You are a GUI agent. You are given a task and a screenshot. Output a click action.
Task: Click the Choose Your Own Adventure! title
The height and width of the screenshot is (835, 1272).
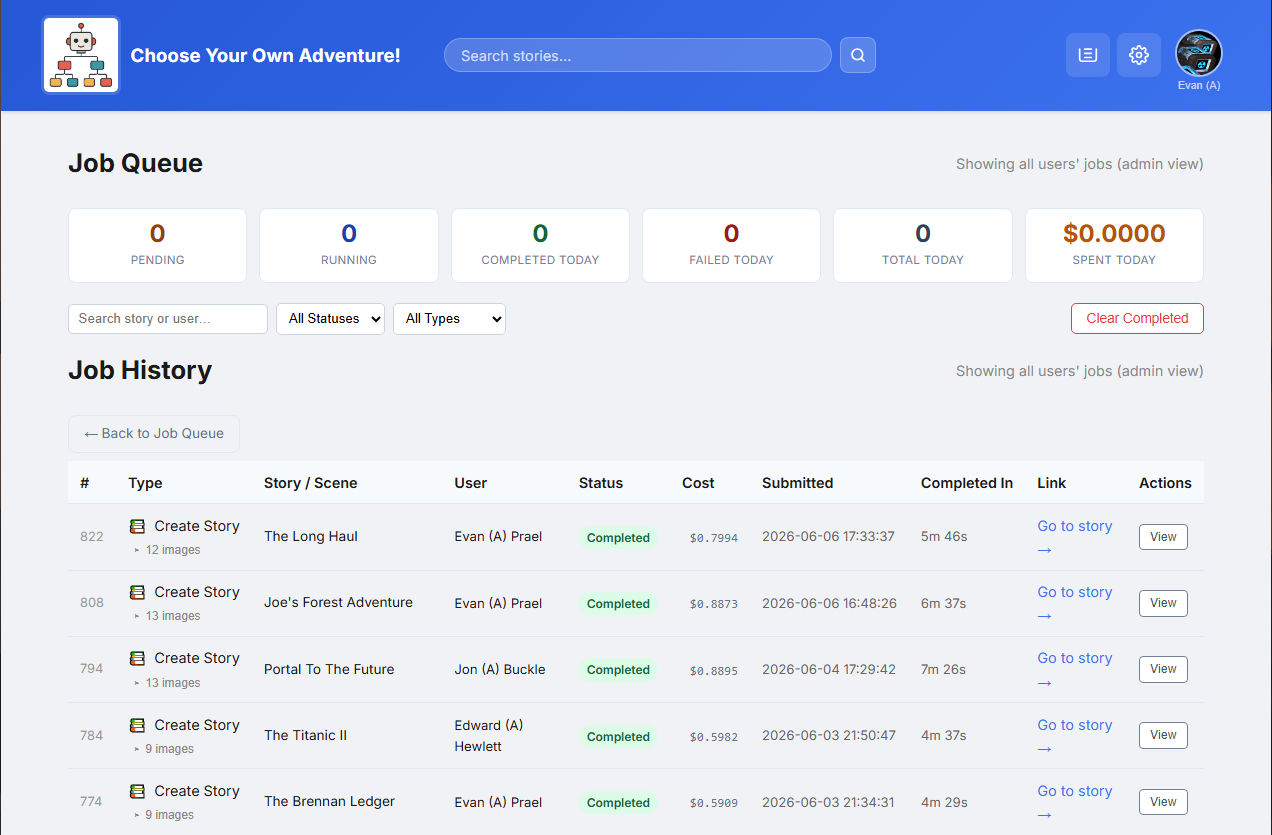(266, 55)
